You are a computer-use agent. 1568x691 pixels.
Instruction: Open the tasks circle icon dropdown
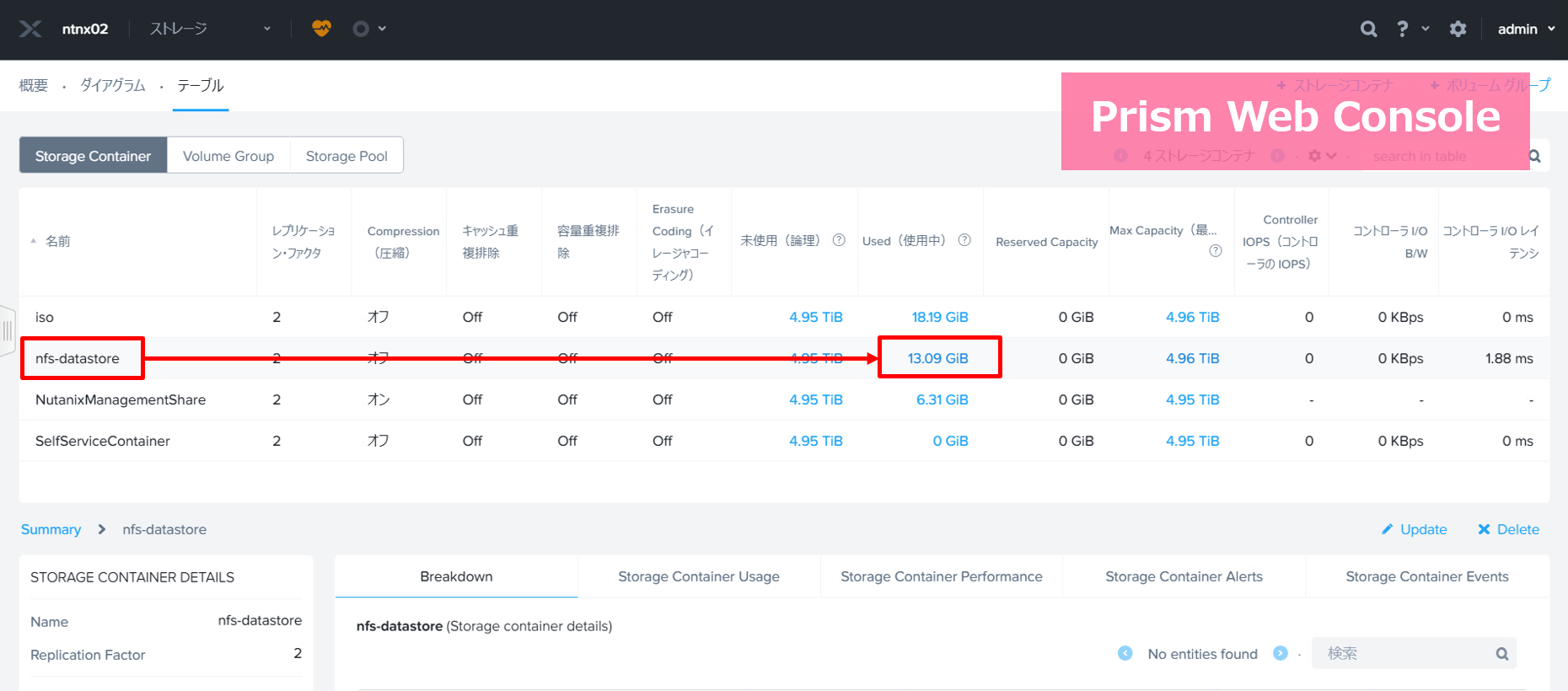tap(369, 29)
